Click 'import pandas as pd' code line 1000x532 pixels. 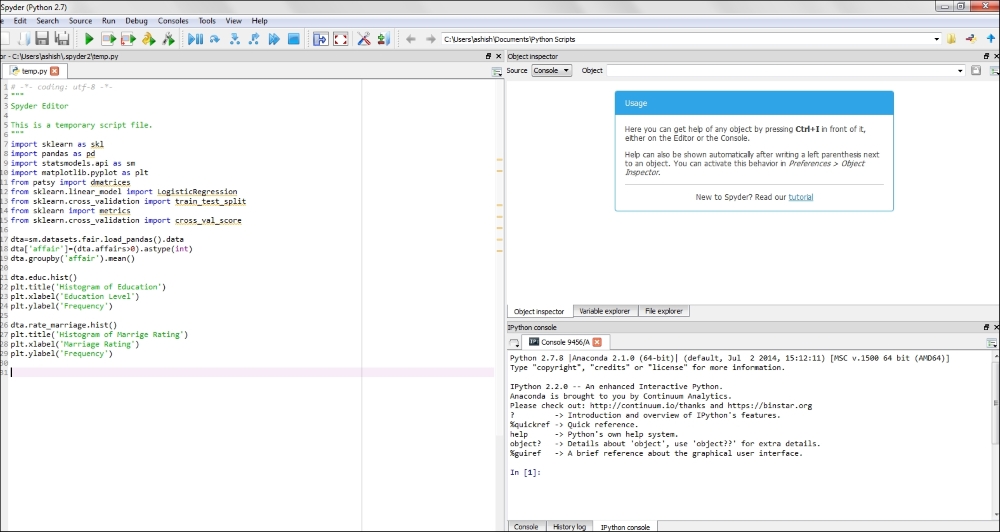53,154
